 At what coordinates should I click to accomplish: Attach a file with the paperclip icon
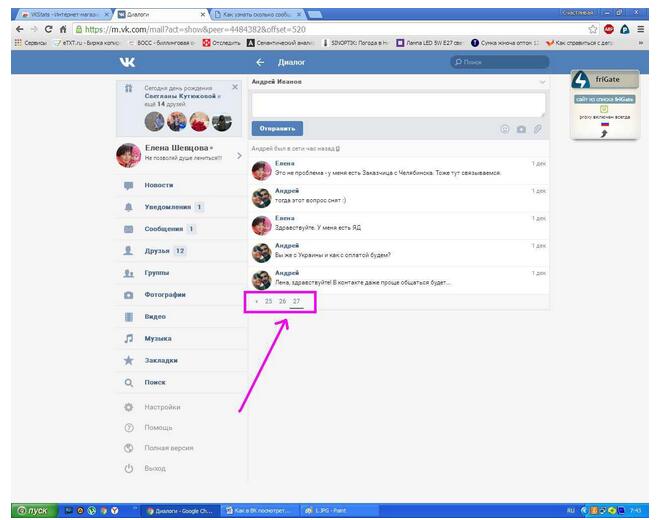(537, 128)
